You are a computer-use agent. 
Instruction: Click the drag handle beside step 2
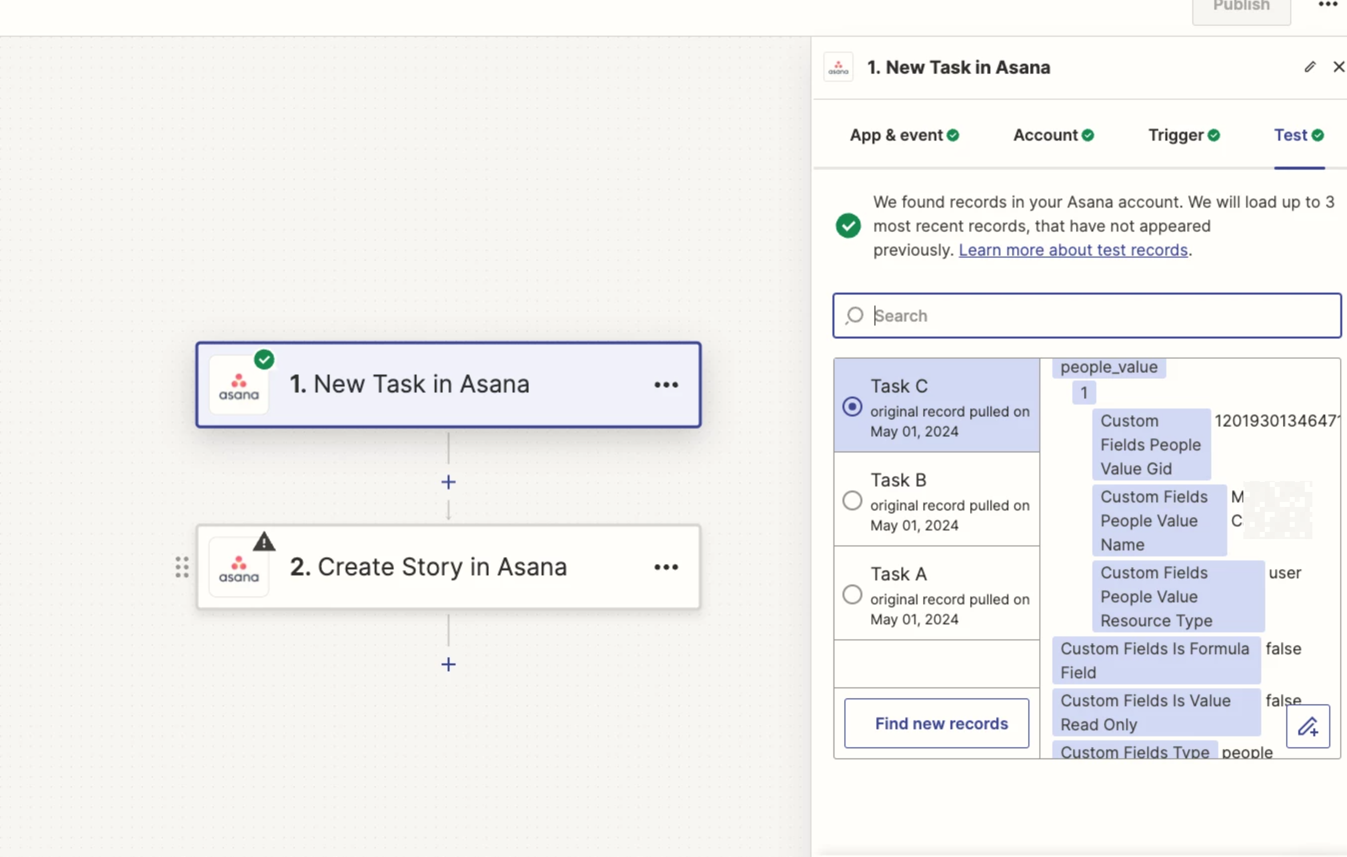(182, 567)
